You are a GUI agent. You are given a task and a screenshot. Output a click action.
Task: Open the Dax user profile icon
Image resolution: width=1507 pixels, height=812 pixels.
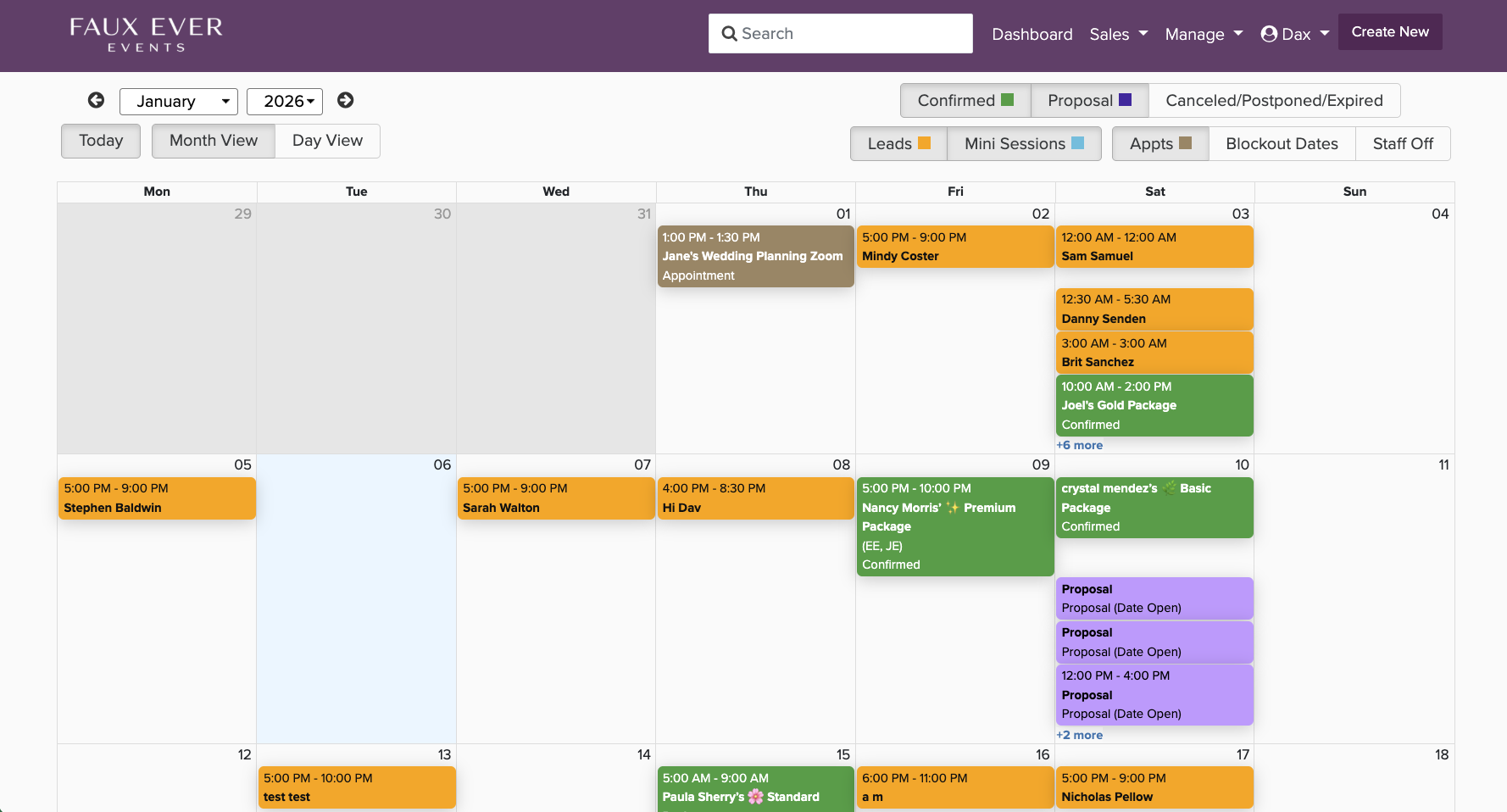(1269, 34)
